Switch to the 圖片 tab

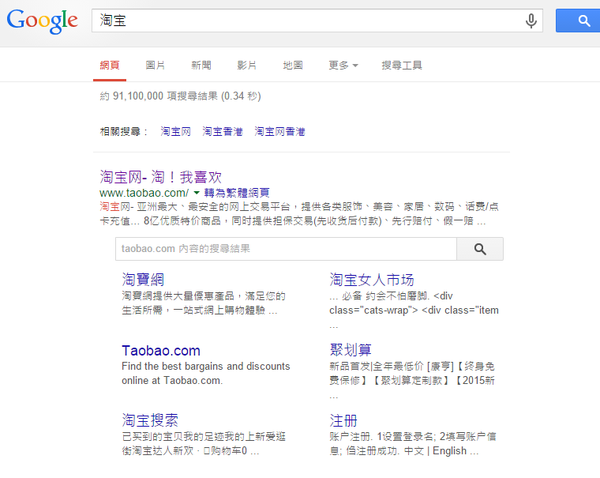tap(155, 65)
